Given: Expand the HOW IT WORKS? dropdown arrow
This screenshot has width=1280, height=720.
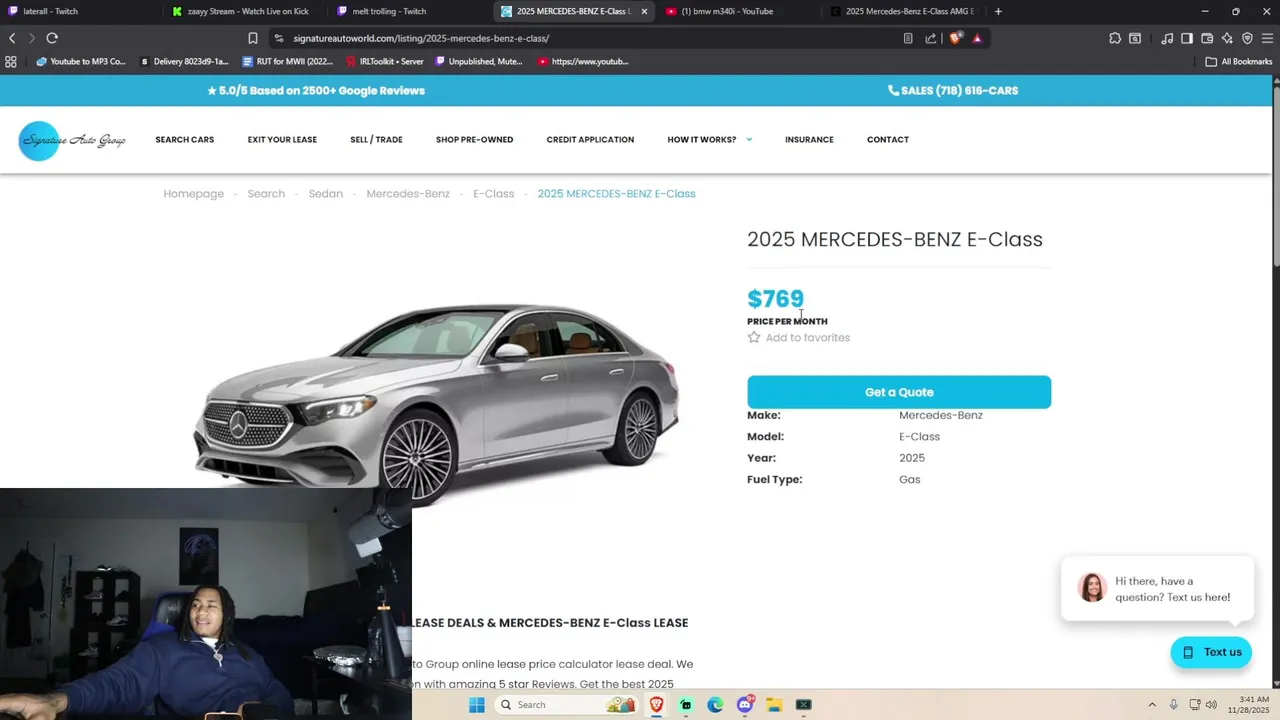Looking at the screenshot, I should (x=749, y=140).
